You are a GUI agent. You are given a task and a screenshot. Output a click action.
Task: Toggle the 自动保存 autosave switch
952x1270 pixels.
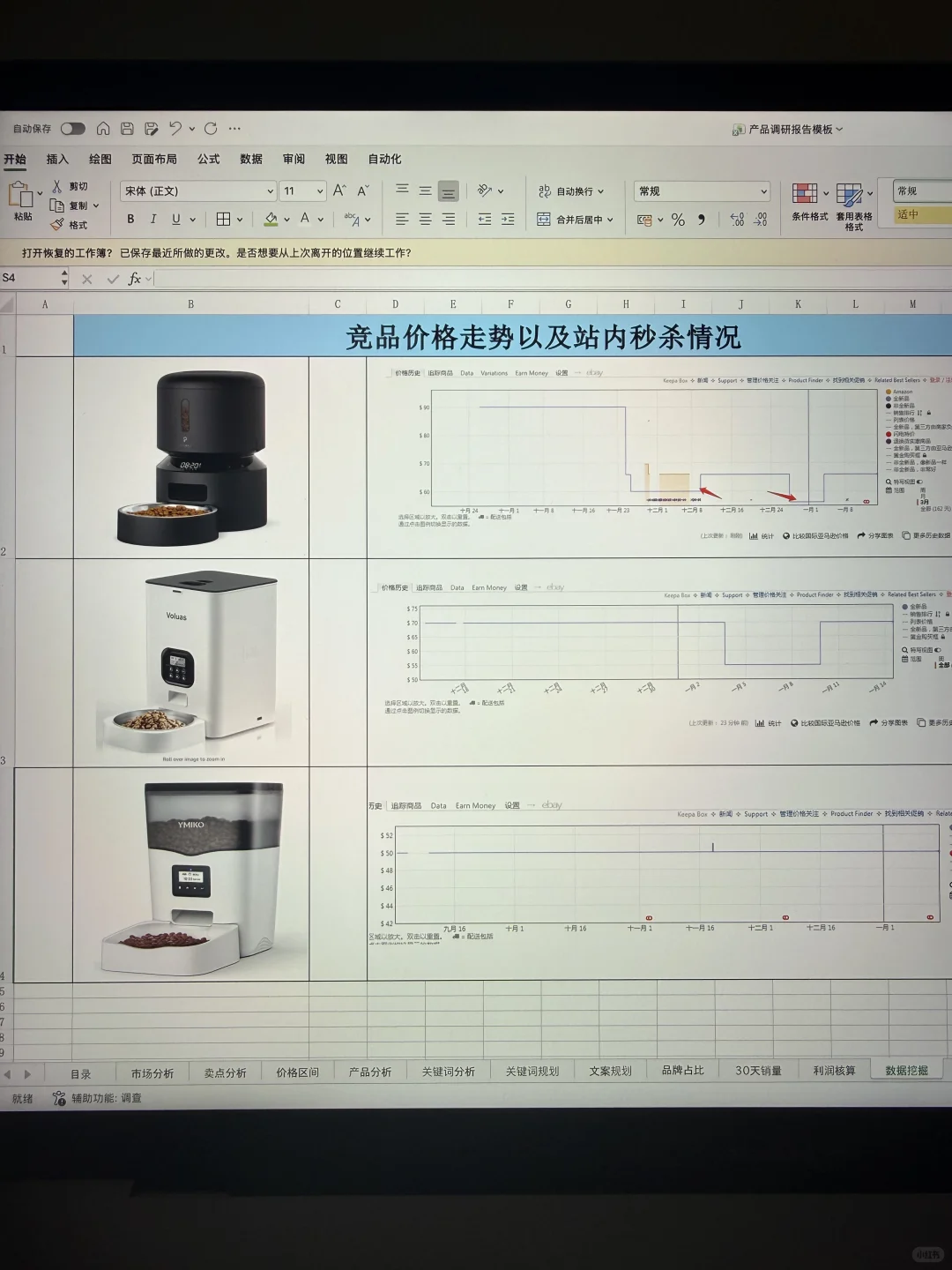click(x=74, y=128)
